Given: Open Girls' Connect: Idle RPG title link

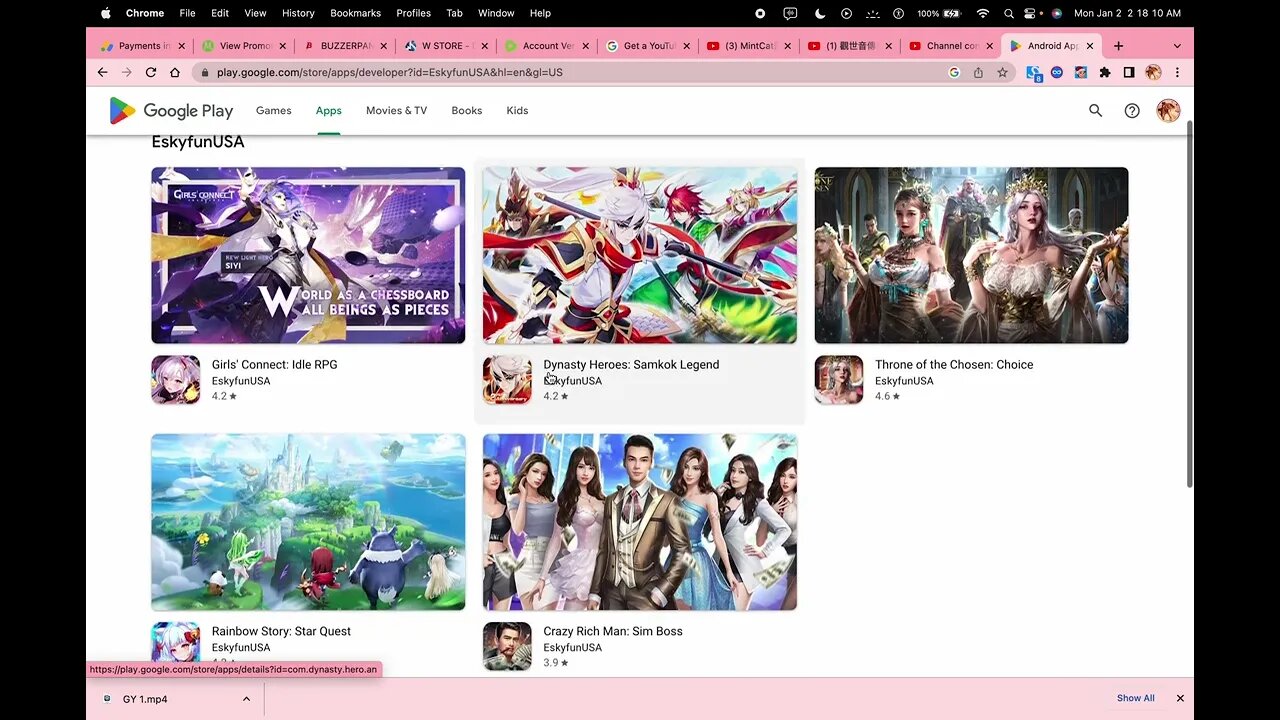Looking at the screenshot, I should click(274, 364).
